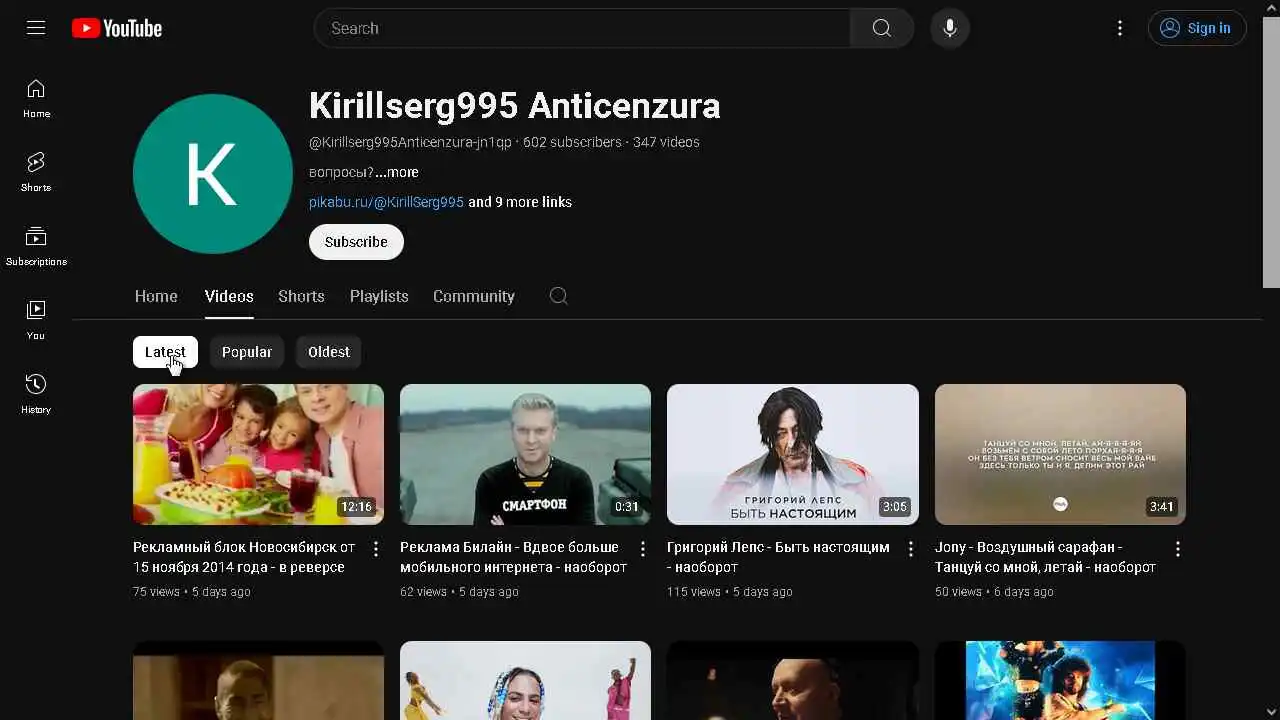Select the Videos tab
Screen dimensions: 1280x720
[229, 296]
